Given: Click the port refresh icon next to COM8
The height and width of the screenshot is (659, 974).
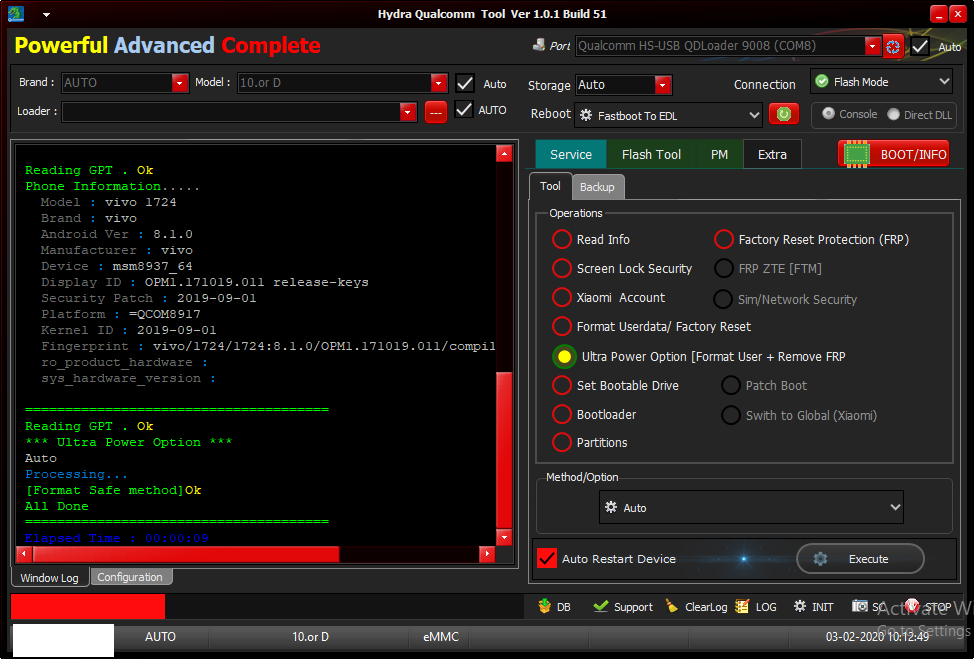Looking at the screenshot, I should [893, 47].
